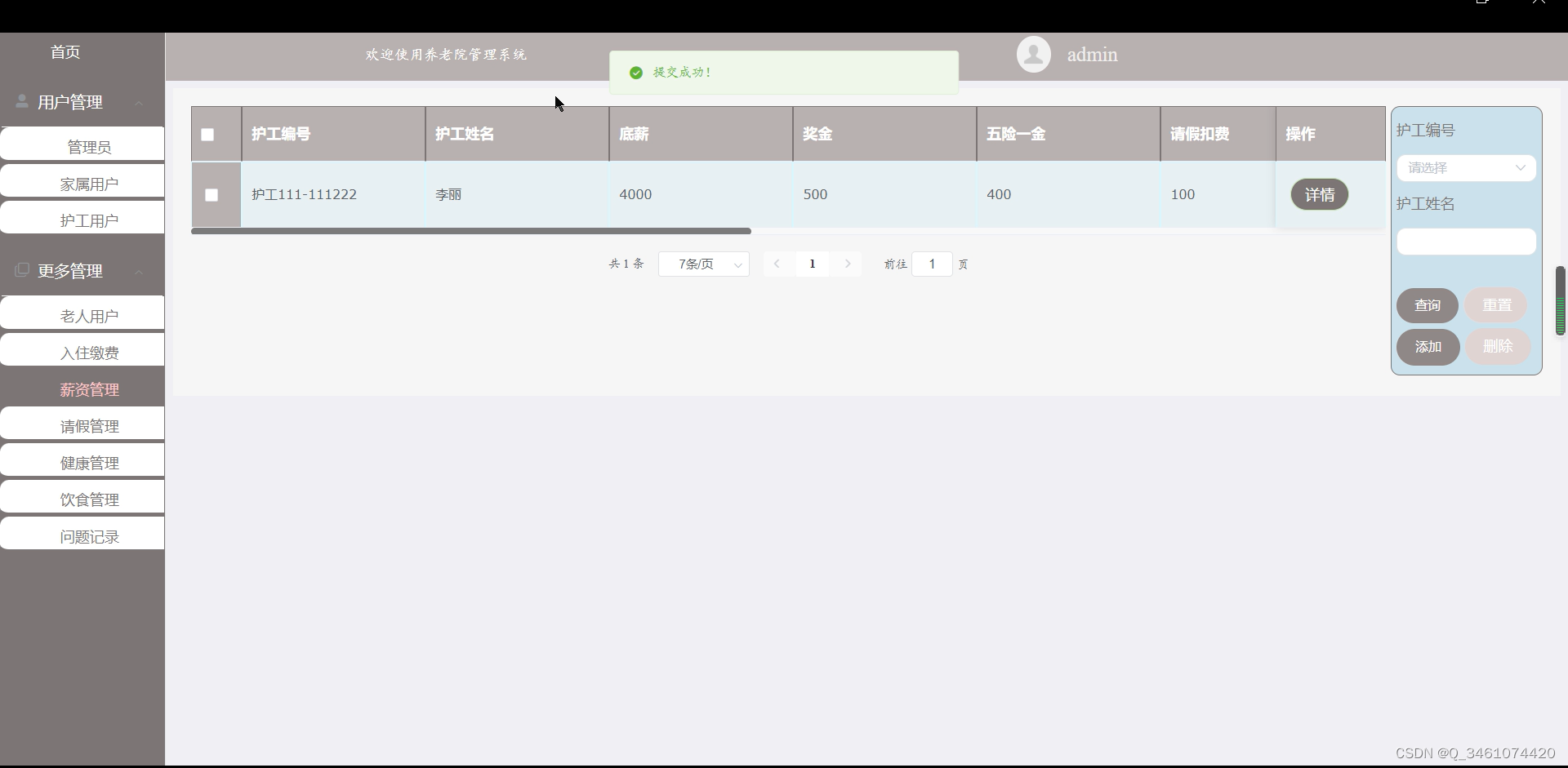This screenshot has width=1568, height=768.
Task: Open 首页 in the sidebar
Action: (x=65, y=52)
